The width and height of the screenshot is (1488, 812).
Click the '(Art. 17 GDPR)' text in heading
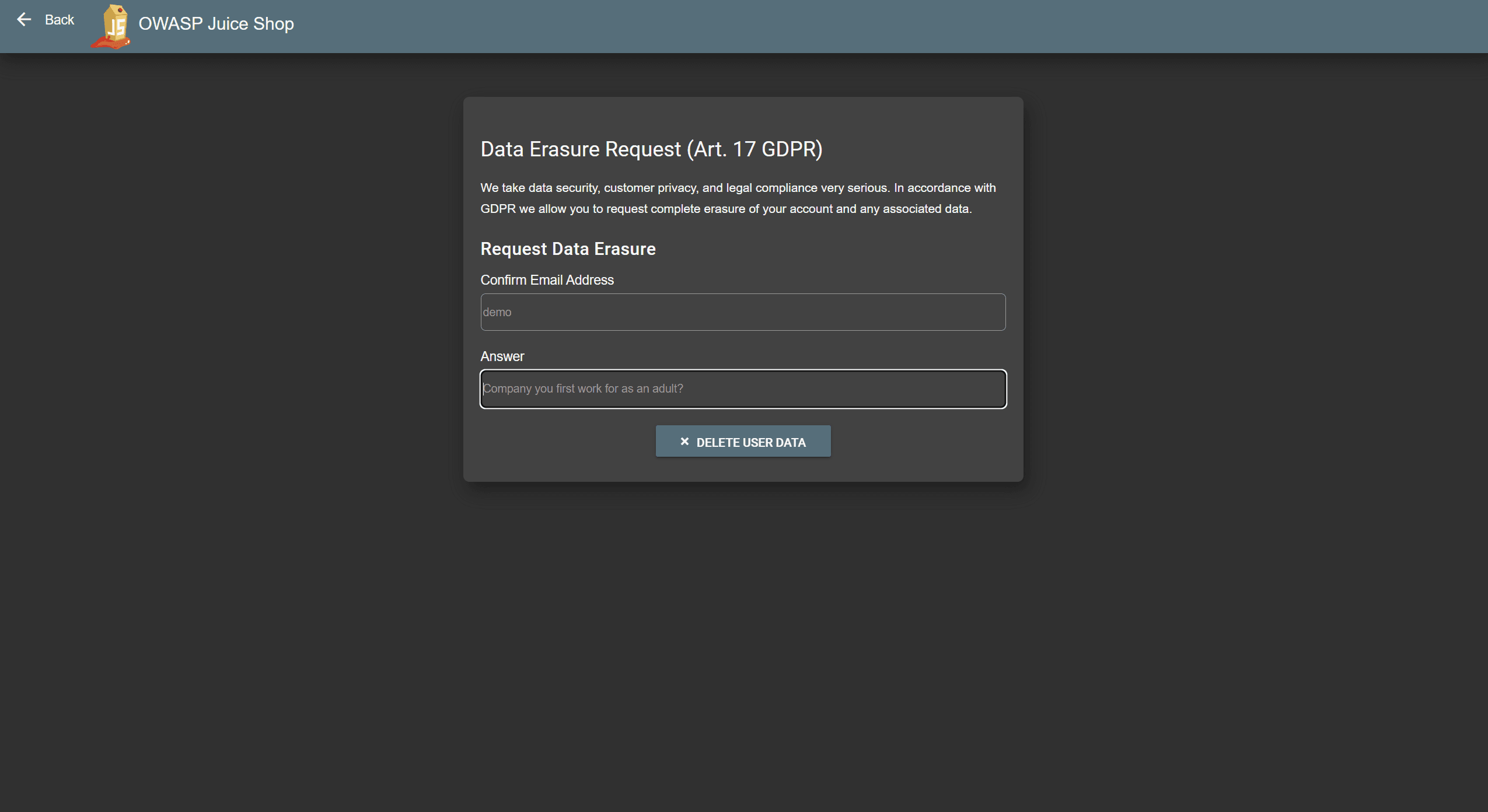point(754,149)
